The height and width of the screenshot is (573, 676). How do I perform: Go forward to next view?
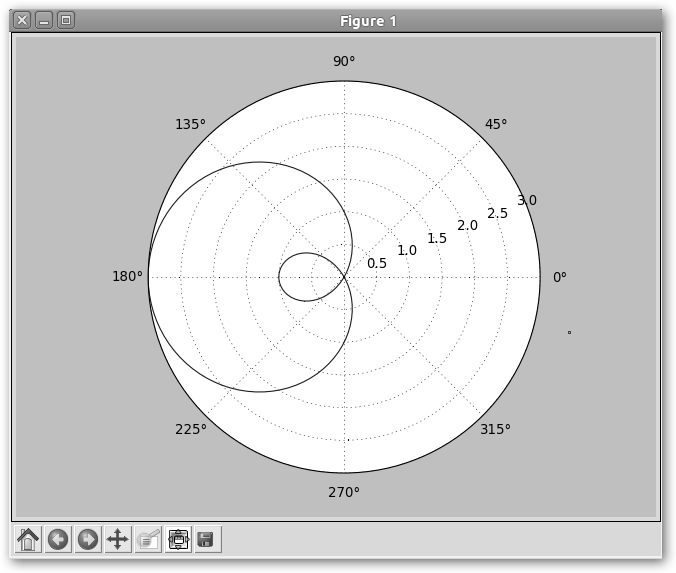pyautogui.click(x=88, y=539)
